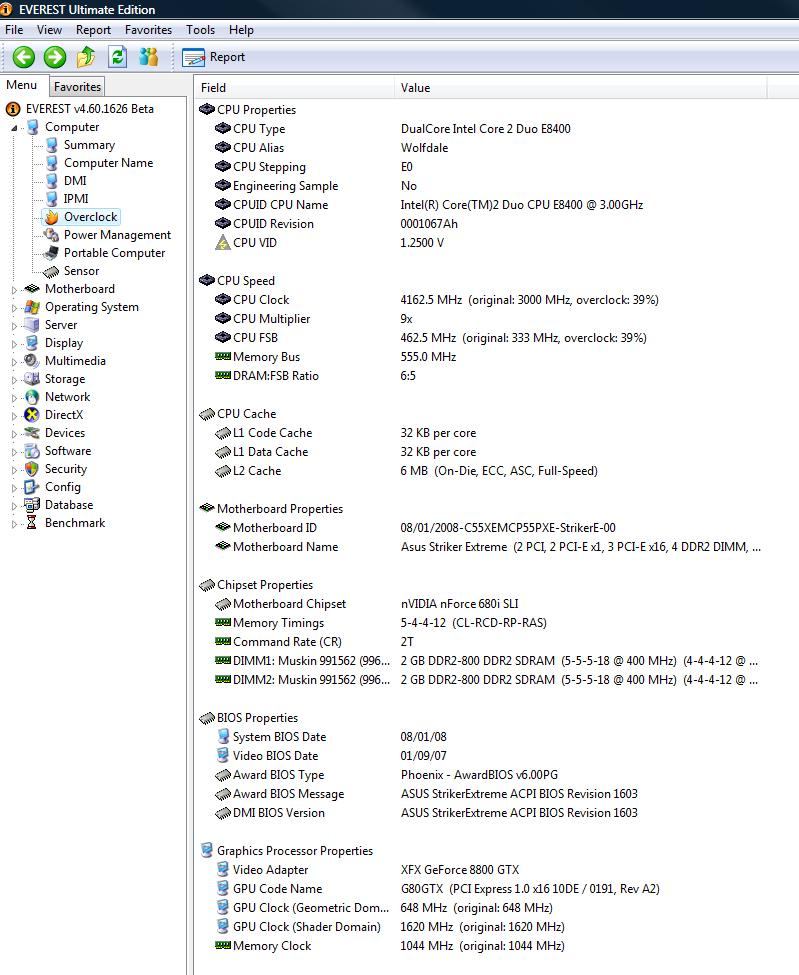Screen dimensions: 799x975
Task: Select DMI in the tree
Action: coord(75,181)
